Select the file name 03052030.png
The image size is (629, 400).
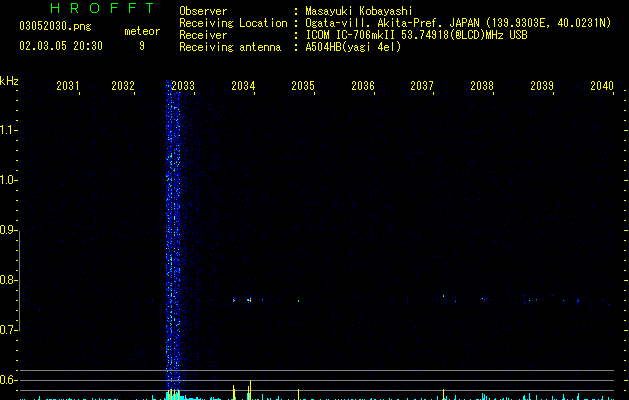(55, 26)
